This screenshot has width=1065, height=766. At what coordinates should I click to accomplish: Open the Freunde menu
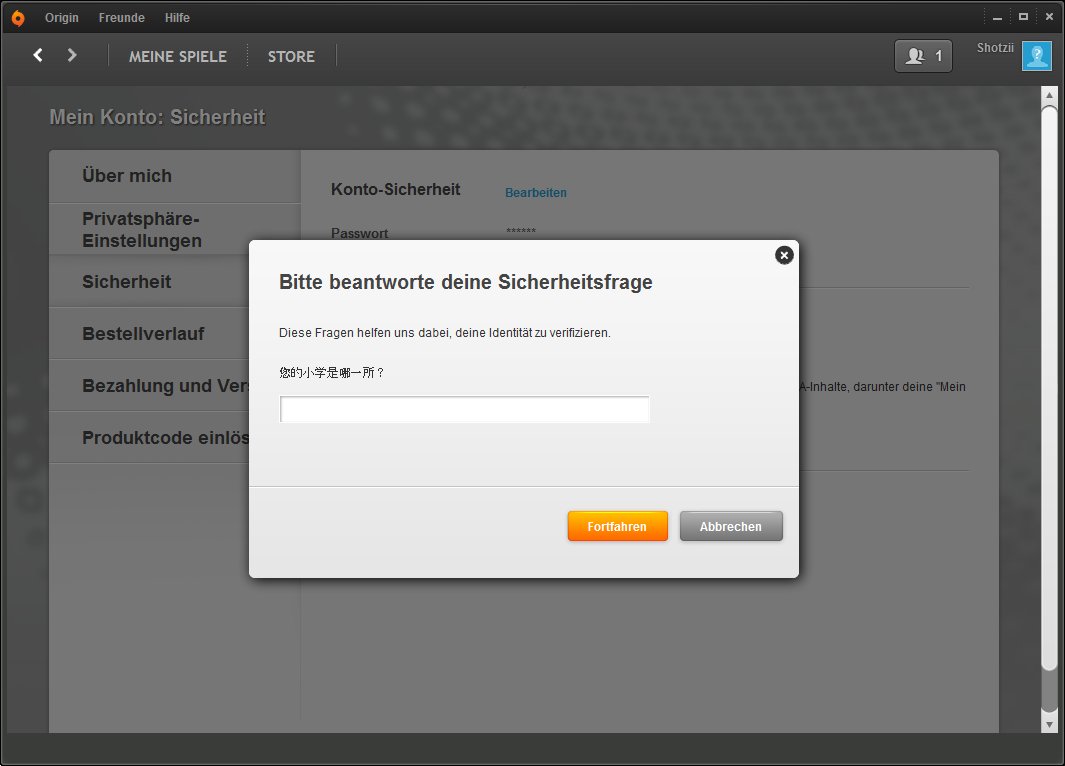pos(121,18)
